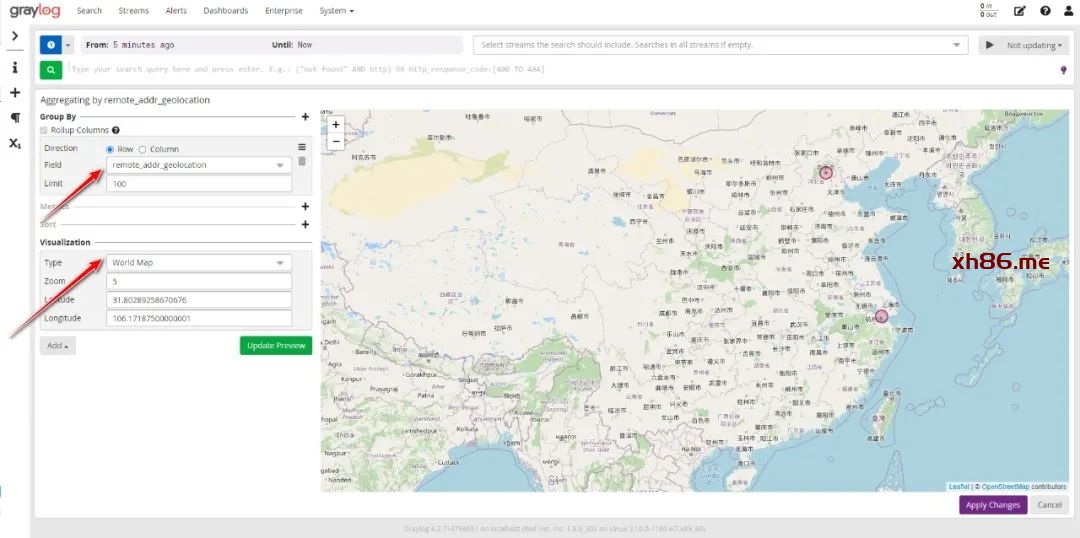Open the Streams menu item

click(133, 11)
